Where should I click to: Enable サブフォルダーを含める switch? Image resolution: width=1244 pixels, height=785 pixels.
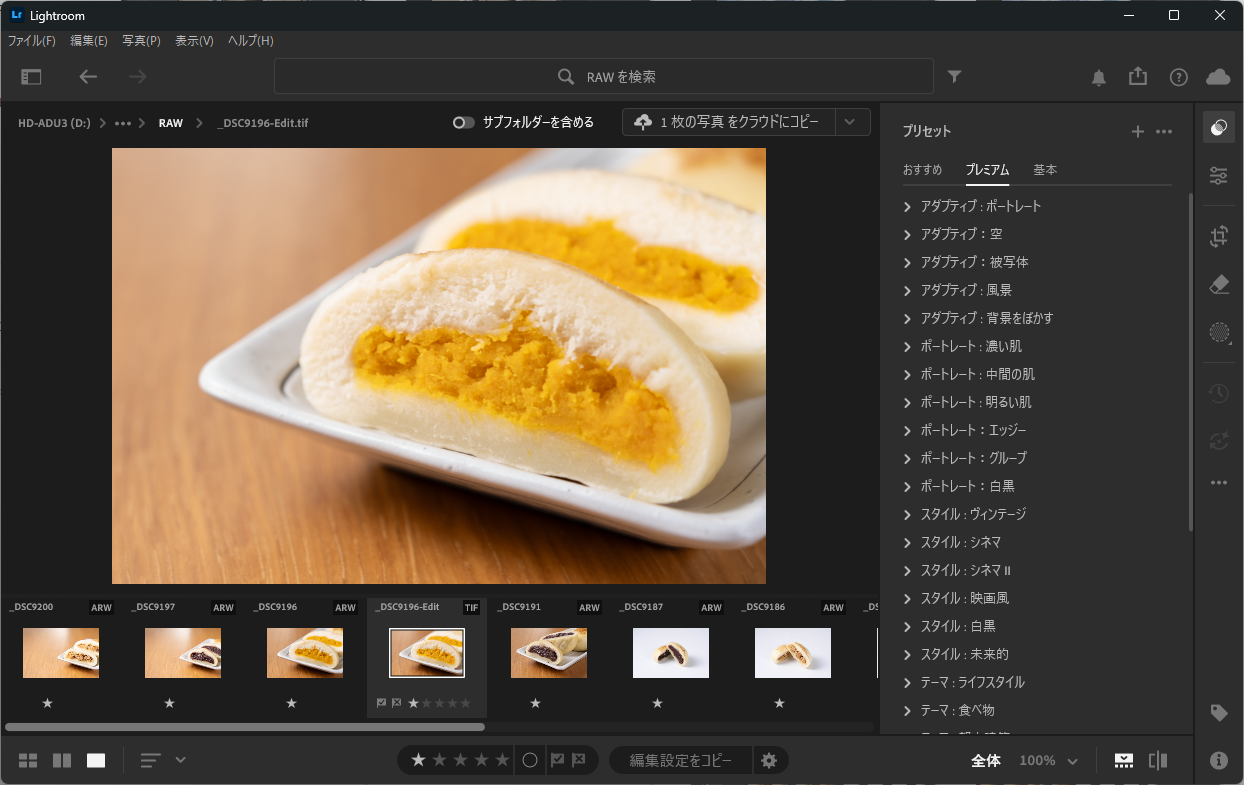464,123
